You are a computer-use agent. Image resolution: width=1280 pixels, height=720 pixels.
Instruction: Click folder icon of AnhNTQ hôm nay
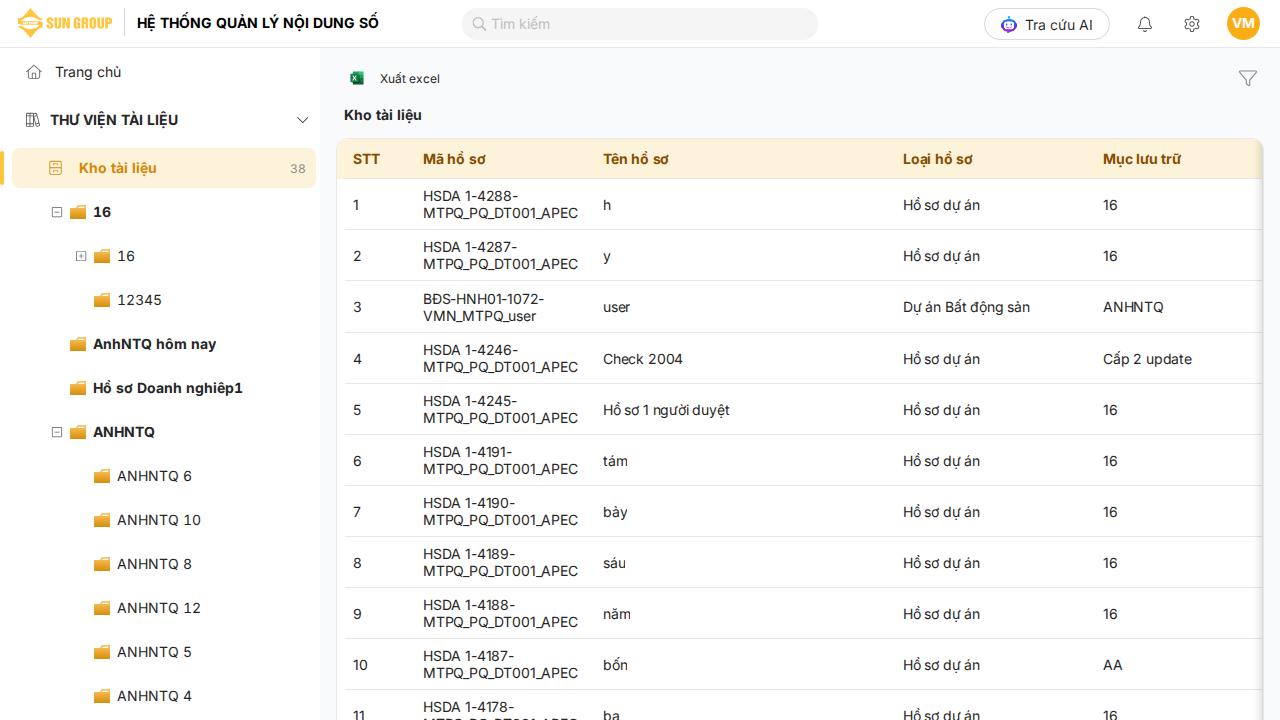(x=78, y=344)
